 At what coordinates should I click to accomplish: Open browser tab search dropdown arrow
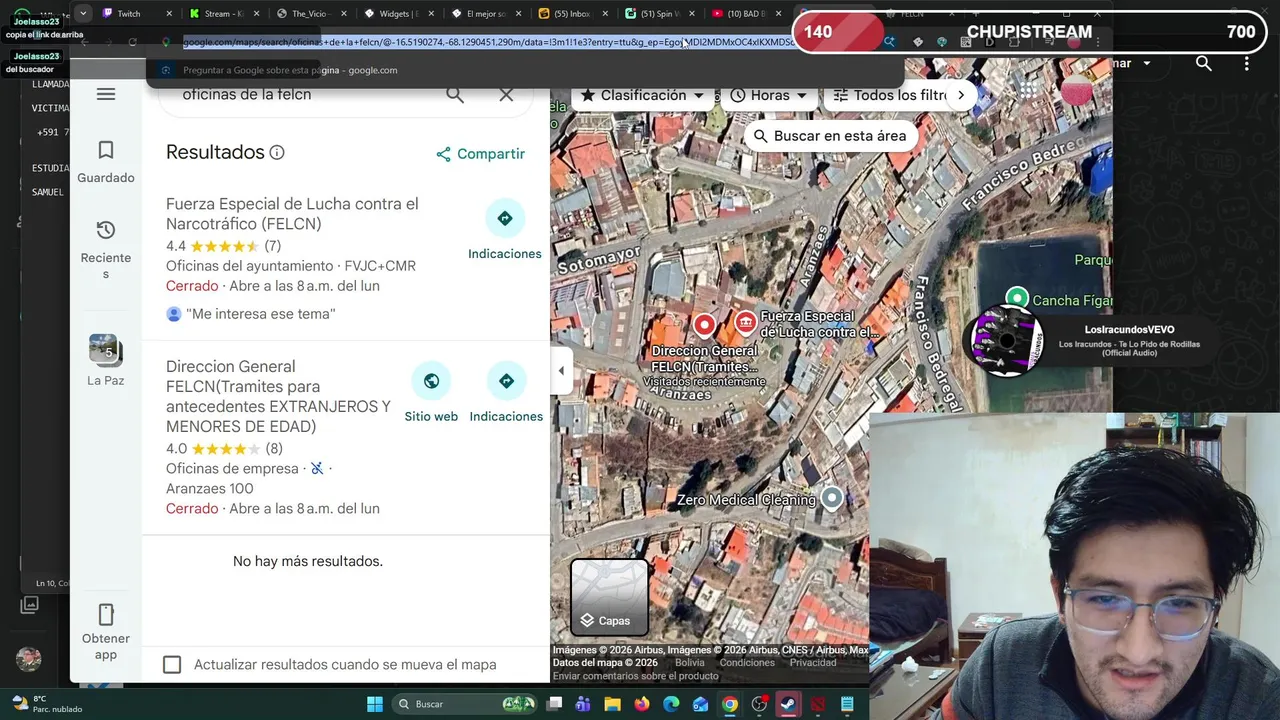pyautogui.click(x=83, y=13)
